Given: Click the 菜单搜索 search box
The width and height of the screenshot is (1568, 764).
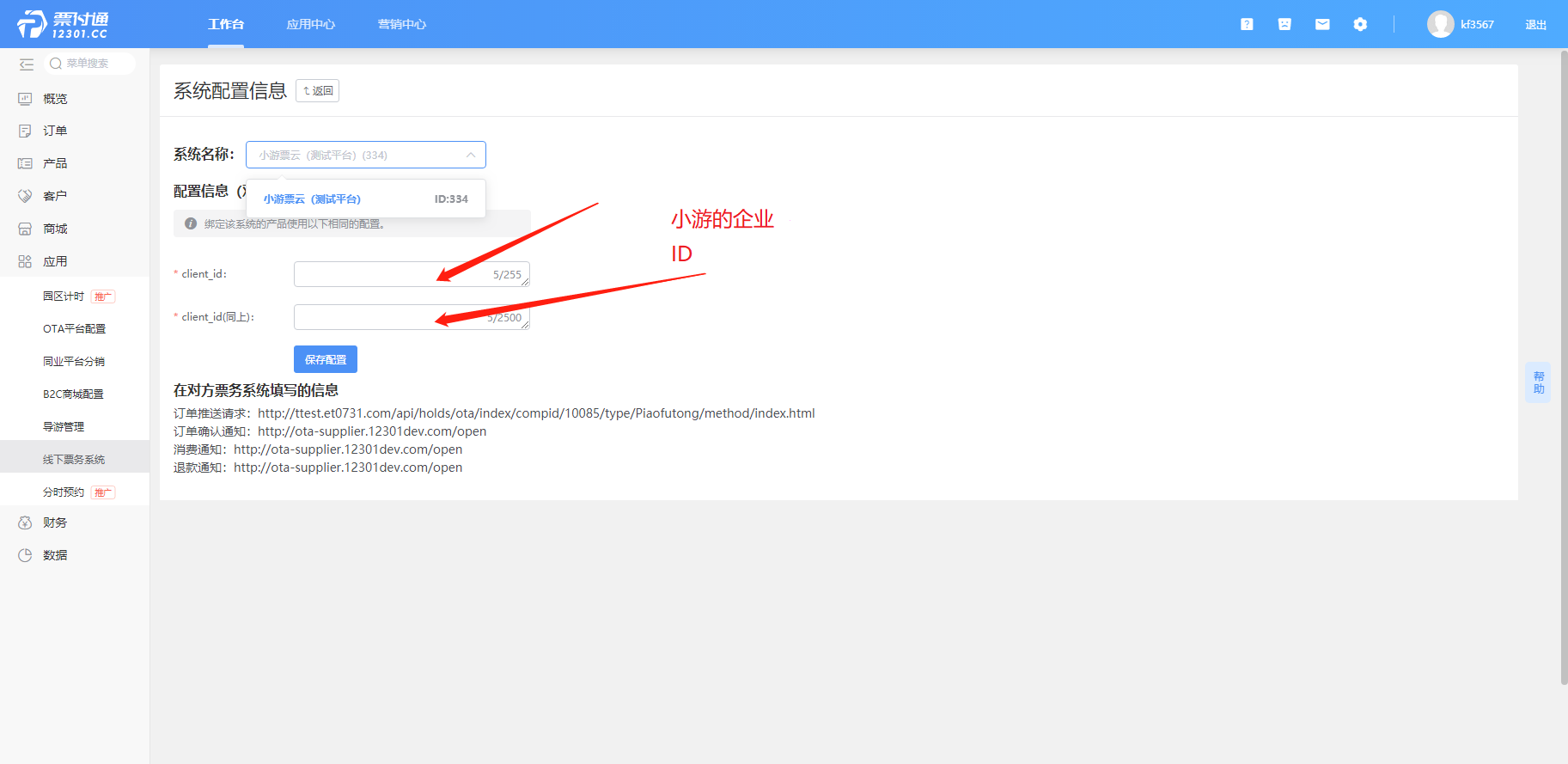Looking at the screenshot, I should point(90,64).
